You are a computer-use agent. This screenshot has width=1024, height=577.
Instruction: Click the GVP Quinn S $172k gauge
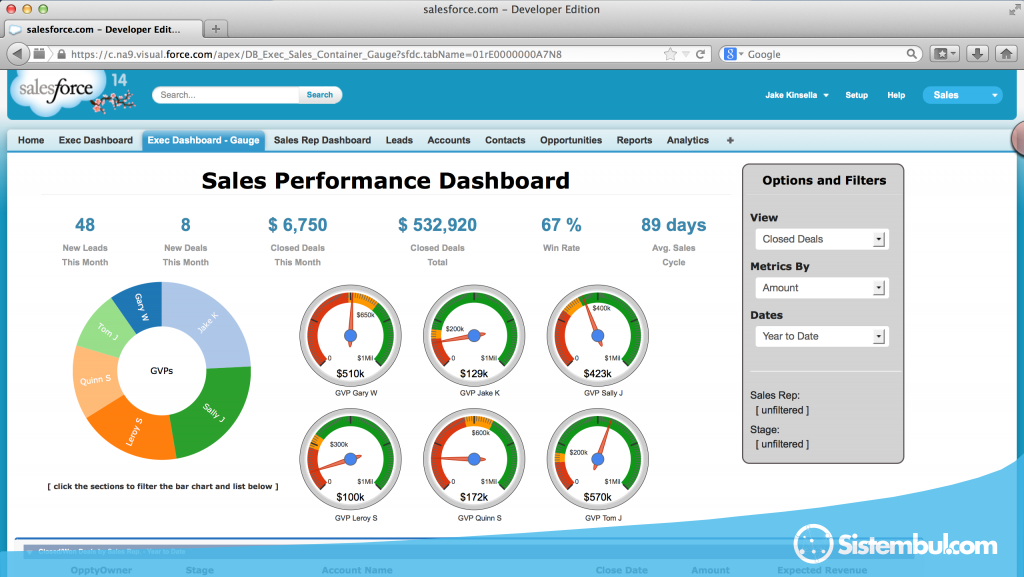pyautogui.click(x=474, y=460)
